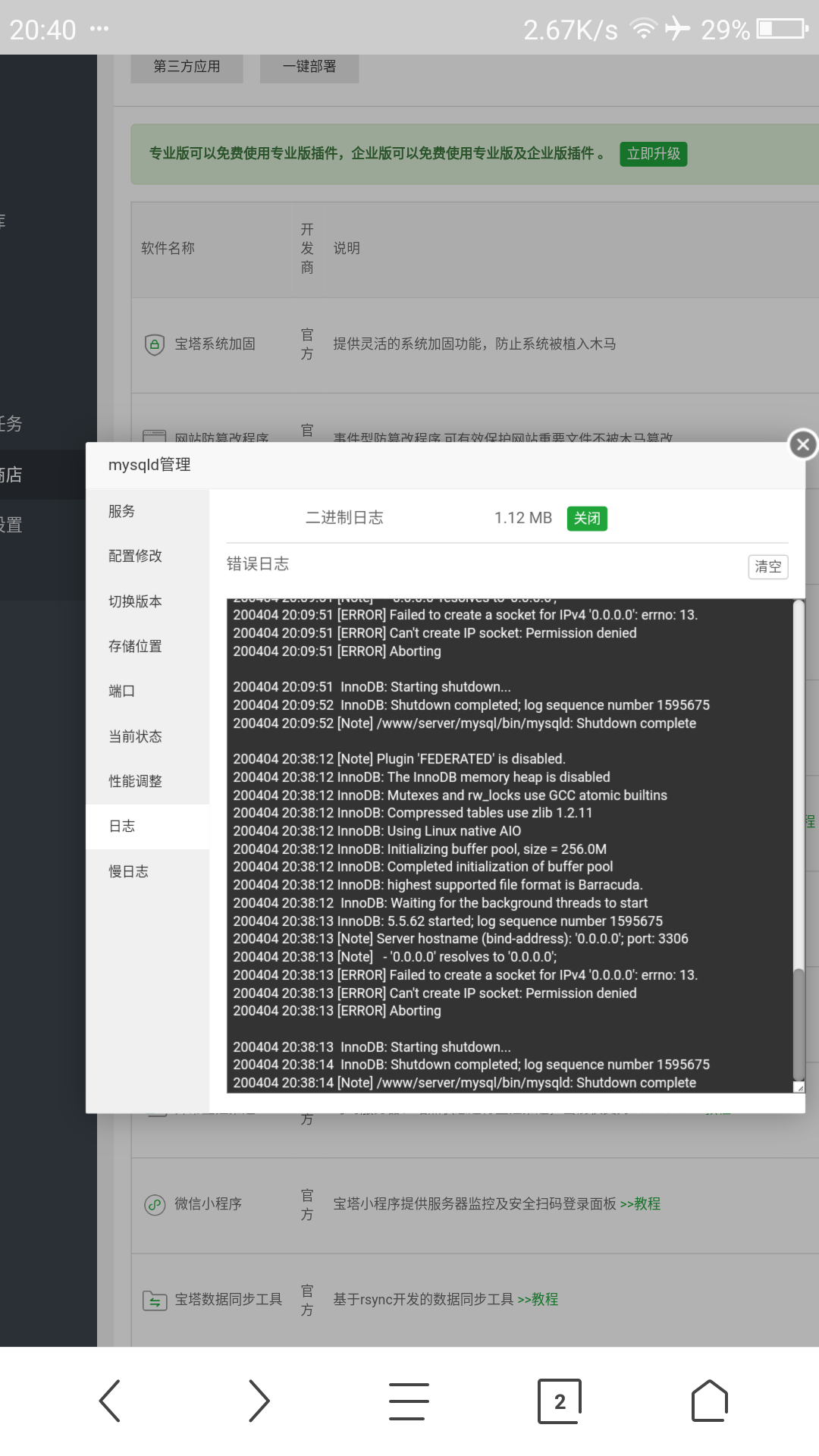The image size is (819, 1456).
Task: Click the green 关闭 button for binary log
Action: pyautogui.click(x=587, y=518)
